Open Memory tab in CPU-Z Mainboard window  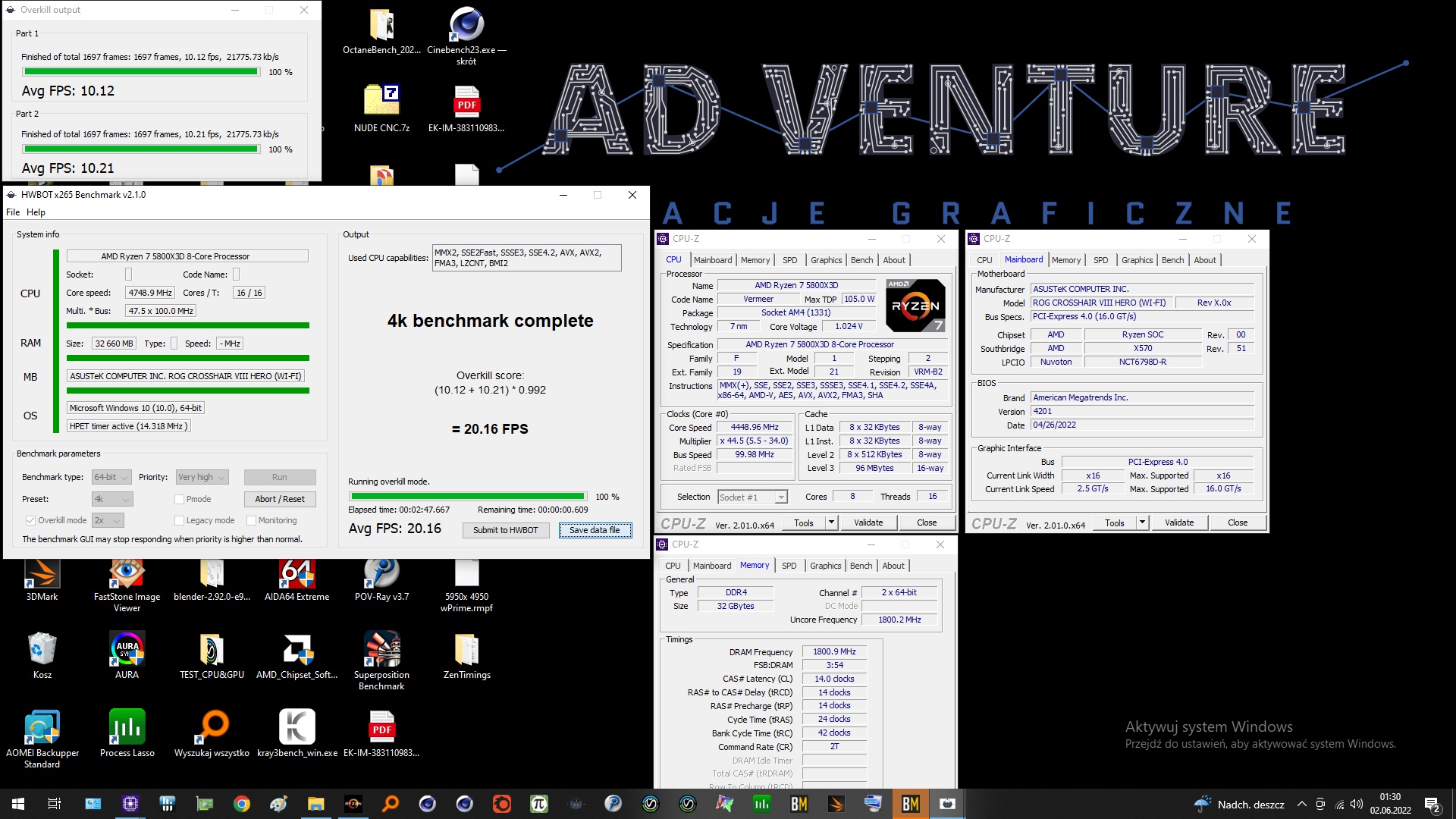click(1065, 260)
